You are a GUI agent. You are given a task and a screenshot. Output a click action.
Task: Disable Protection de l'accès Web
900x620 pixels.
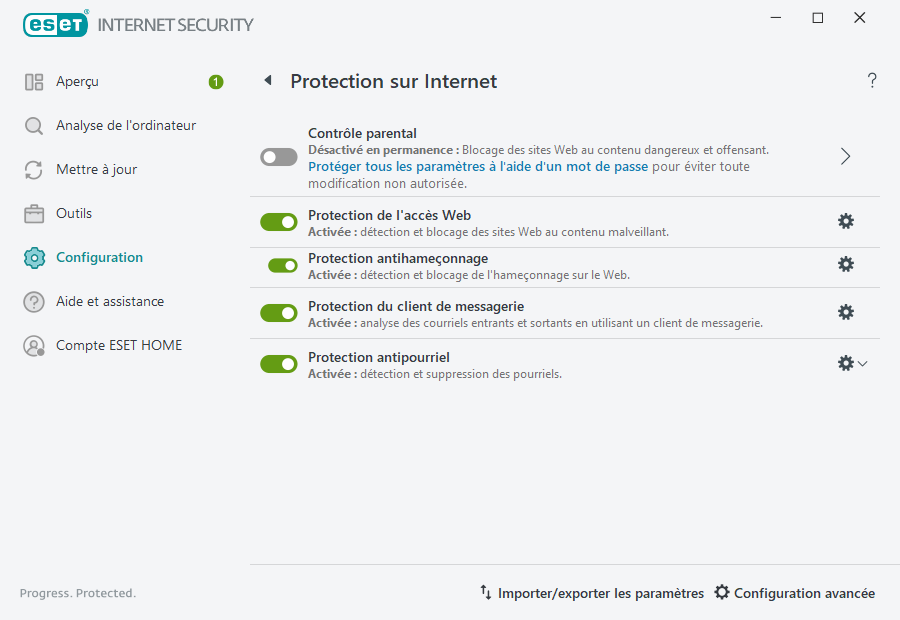pos(278,221)
